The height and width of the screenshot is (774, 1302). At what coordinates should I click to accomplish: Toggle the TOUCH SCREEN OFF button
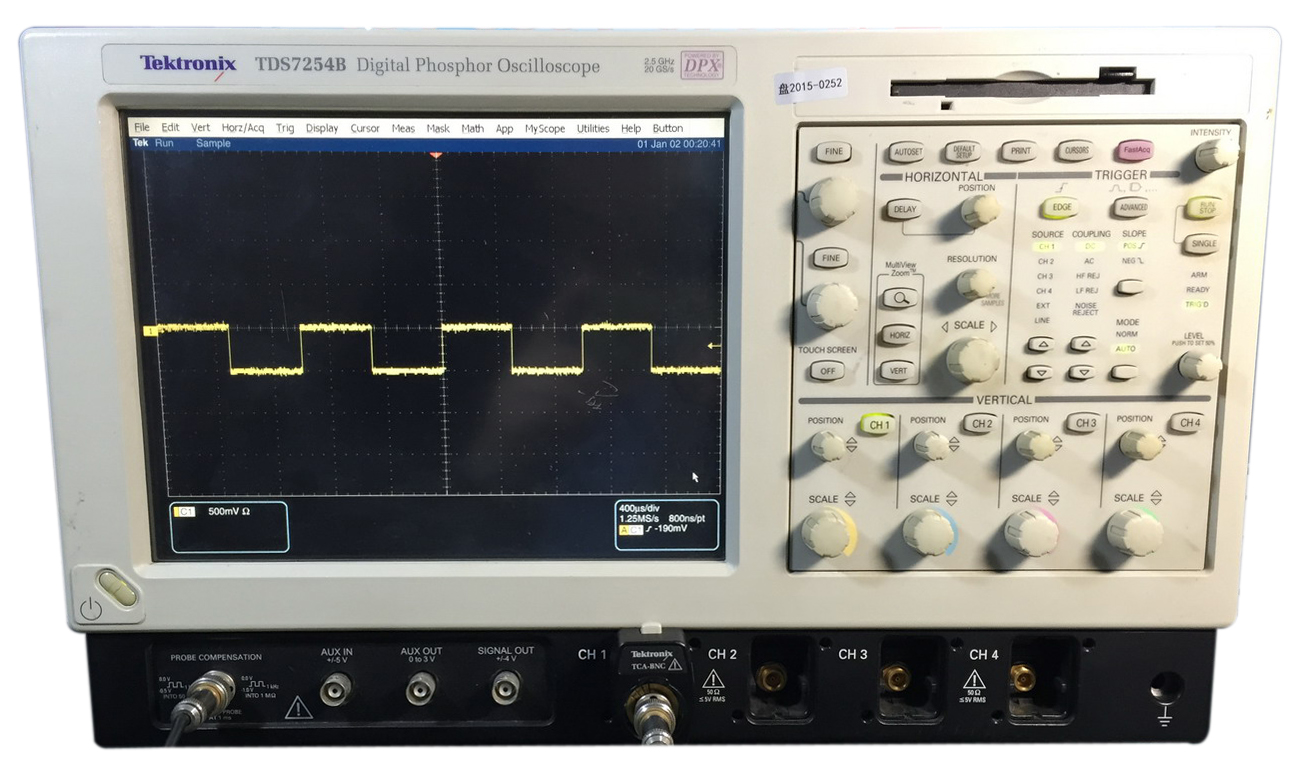coord(827,370)
